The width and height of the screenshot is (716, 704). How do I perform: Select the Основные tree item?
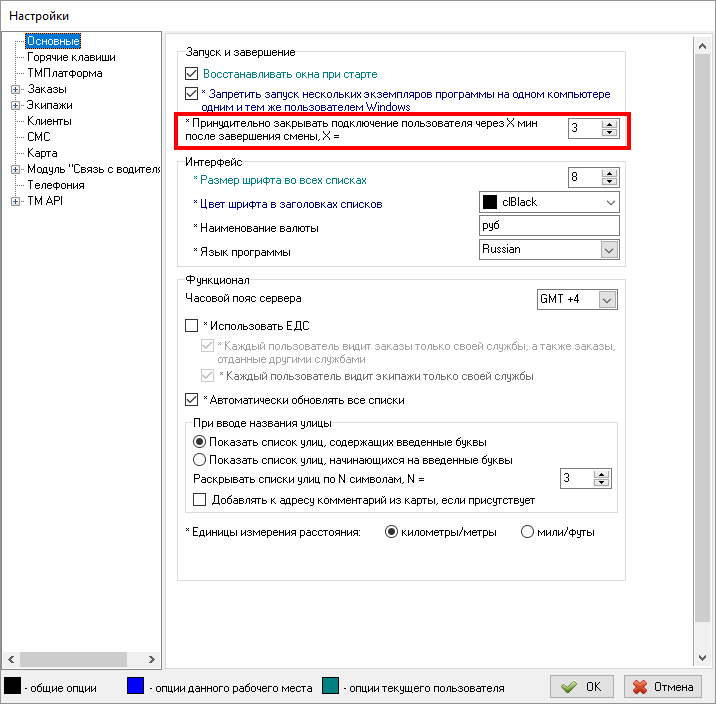click(x=53, y=41)
